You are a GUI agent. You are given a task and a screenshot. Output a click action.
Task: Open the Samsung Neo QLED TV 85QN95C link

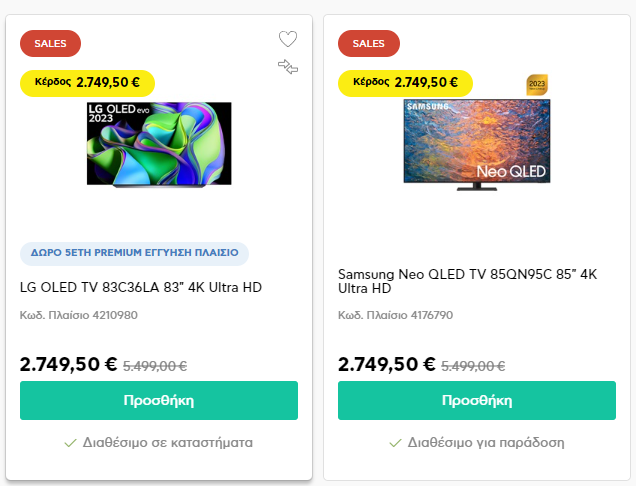pos(467,281)
